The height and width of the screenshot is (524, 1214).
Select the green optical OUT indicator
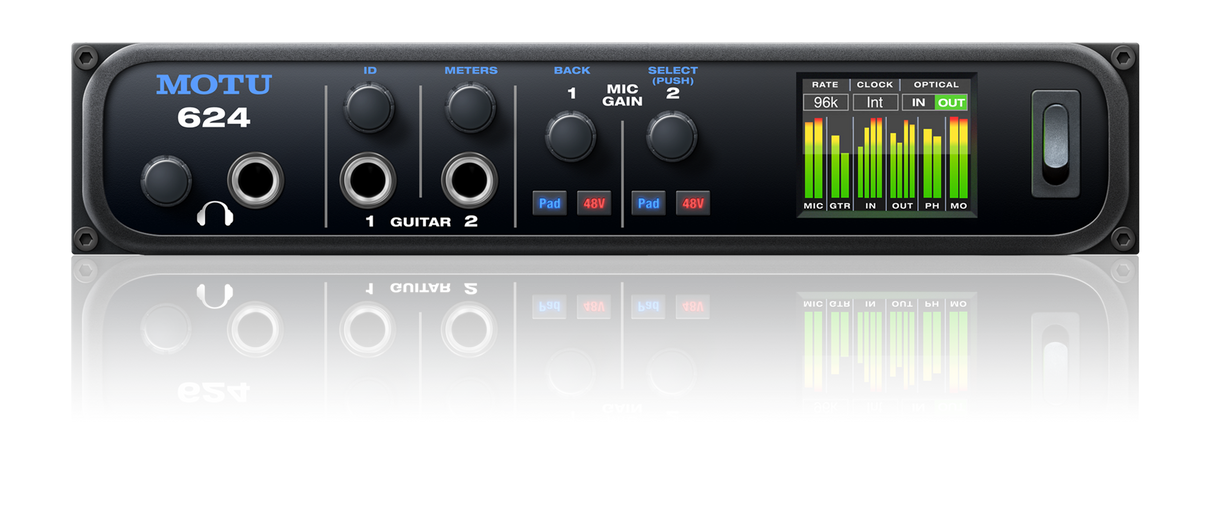[x=951, y=102]
